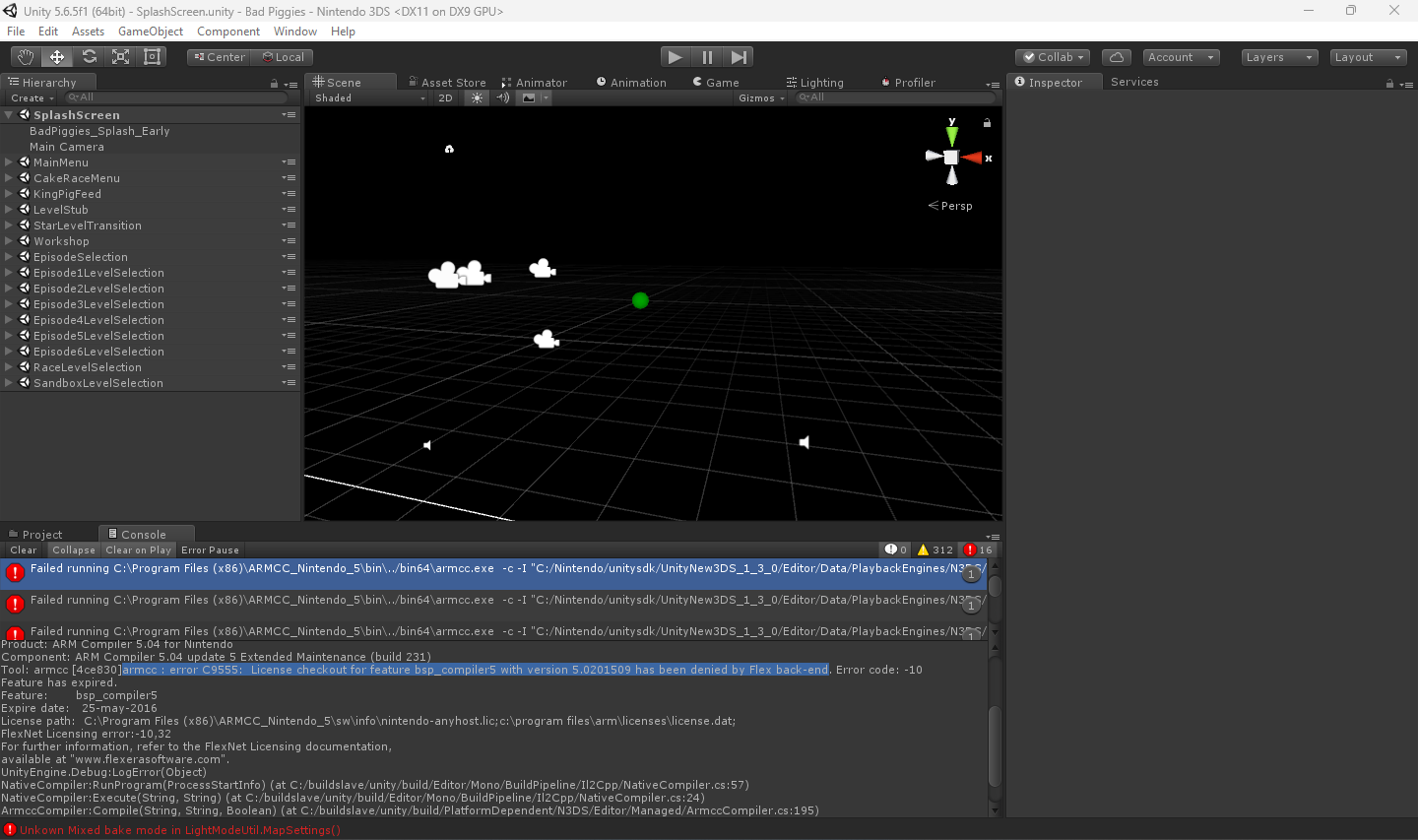Search in the Hierarchy field
Screen dimensions: 1418x840
click(x=175, y=97)
